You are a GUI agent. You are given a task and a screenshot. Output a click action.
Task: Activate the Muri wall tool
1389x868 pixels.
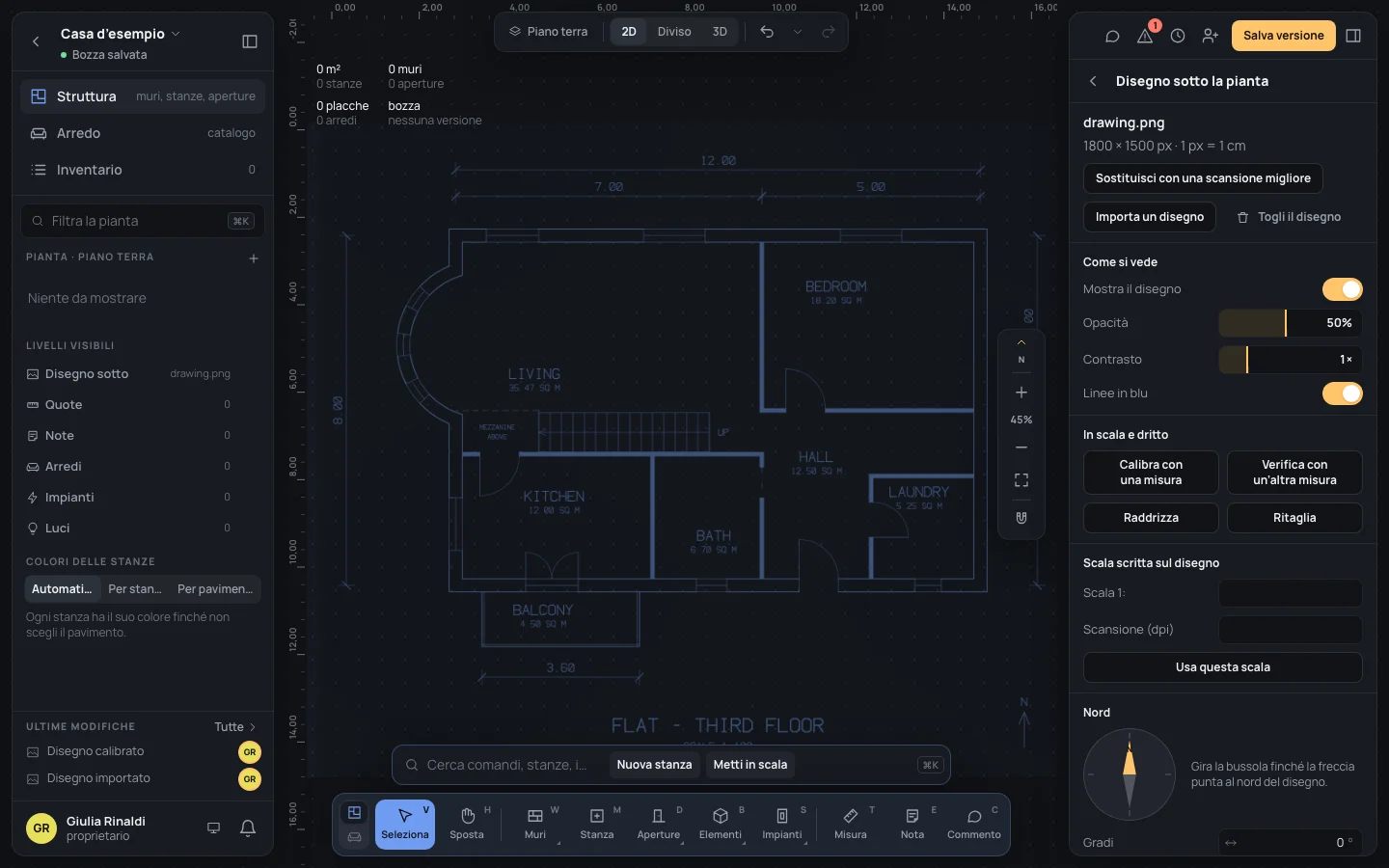tap(535, 825)
